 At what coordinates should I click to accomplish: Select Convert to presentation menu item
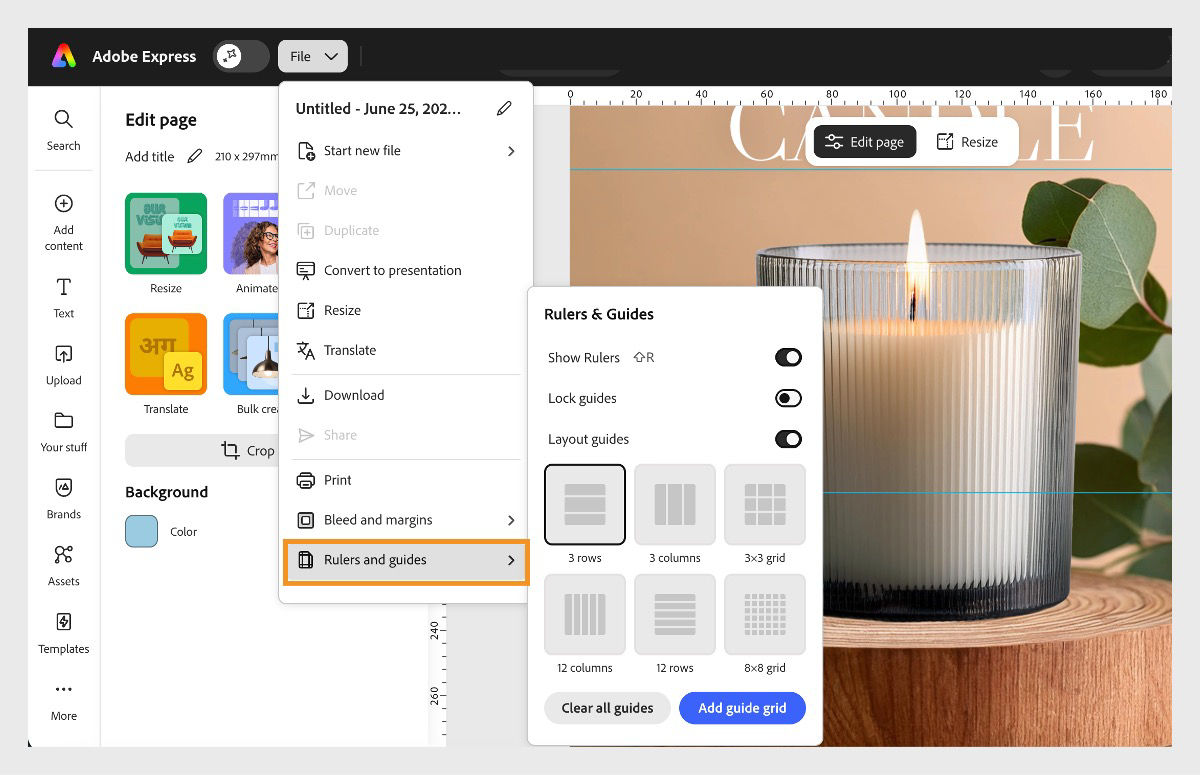pyautogui.click(x=406, y=270)
